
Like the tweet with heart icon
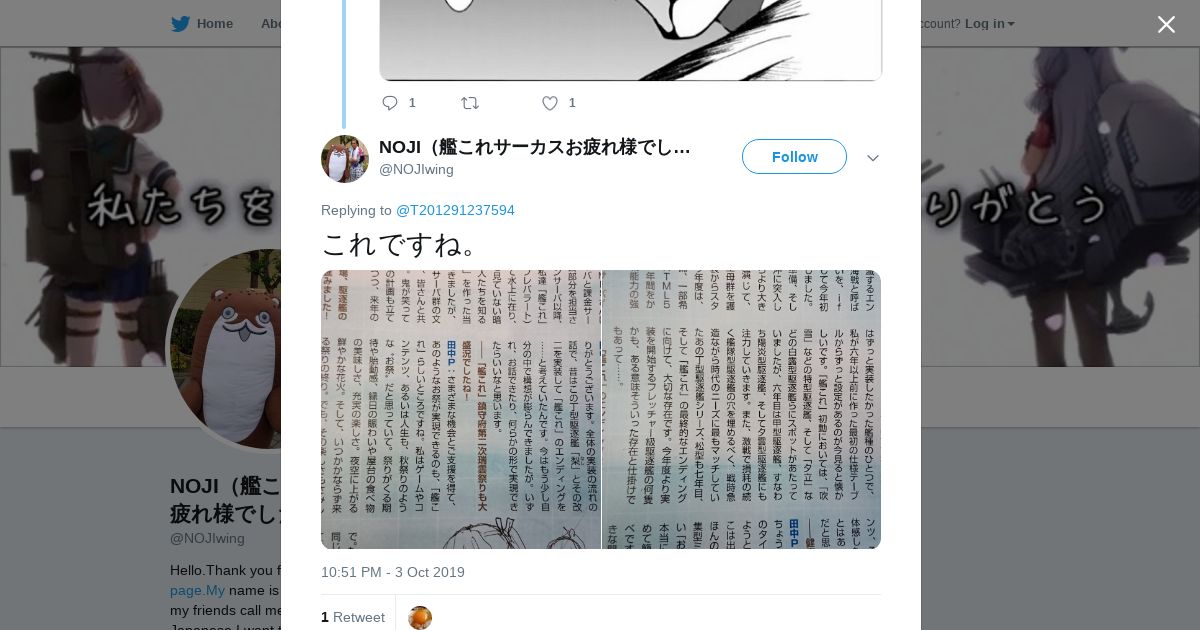coord(550,103)
